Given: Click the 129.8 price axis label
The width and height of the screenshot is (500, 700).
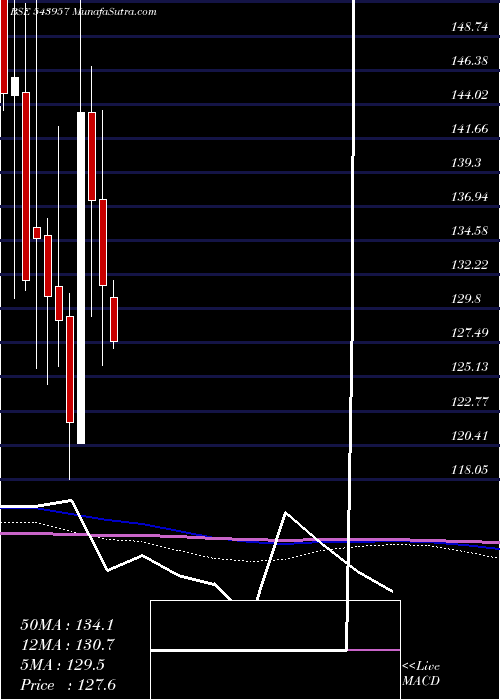Looking at the screenshot, I should pos(467,299).
